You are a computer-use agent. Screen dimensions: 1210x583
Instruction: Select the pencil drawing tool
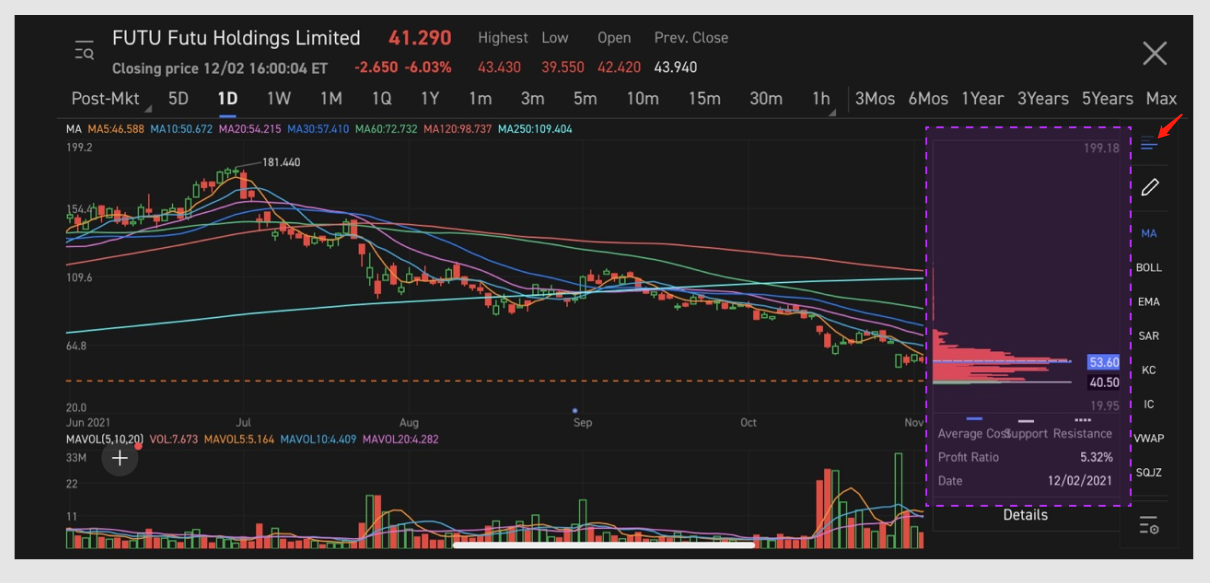point(1150,187)
